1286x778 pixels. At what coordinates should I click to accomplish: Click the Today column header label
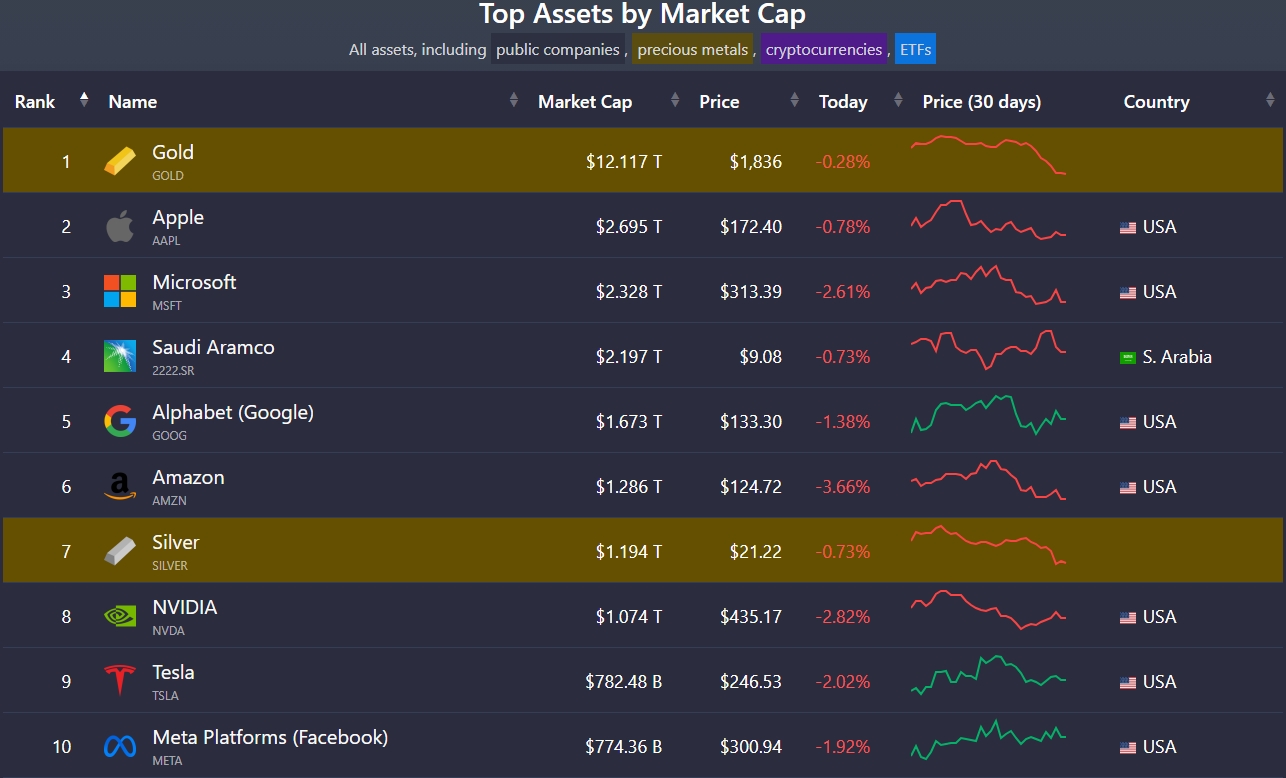point(843,101)
